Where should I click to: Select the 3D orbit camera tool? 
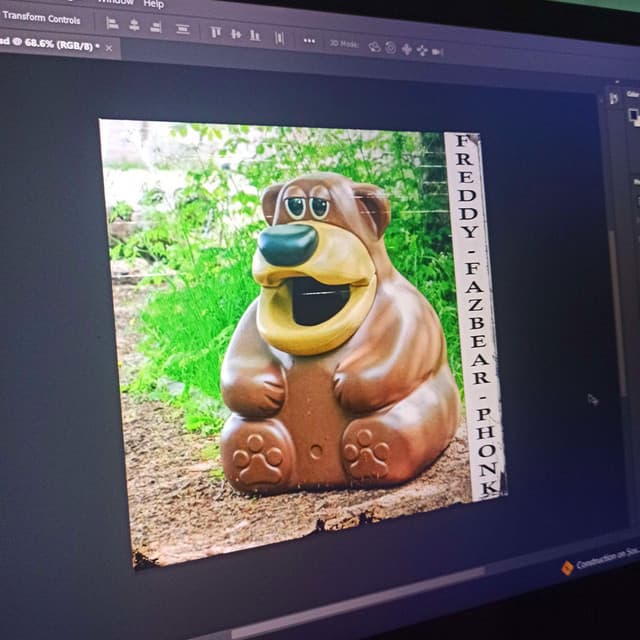tap(374, 47)
